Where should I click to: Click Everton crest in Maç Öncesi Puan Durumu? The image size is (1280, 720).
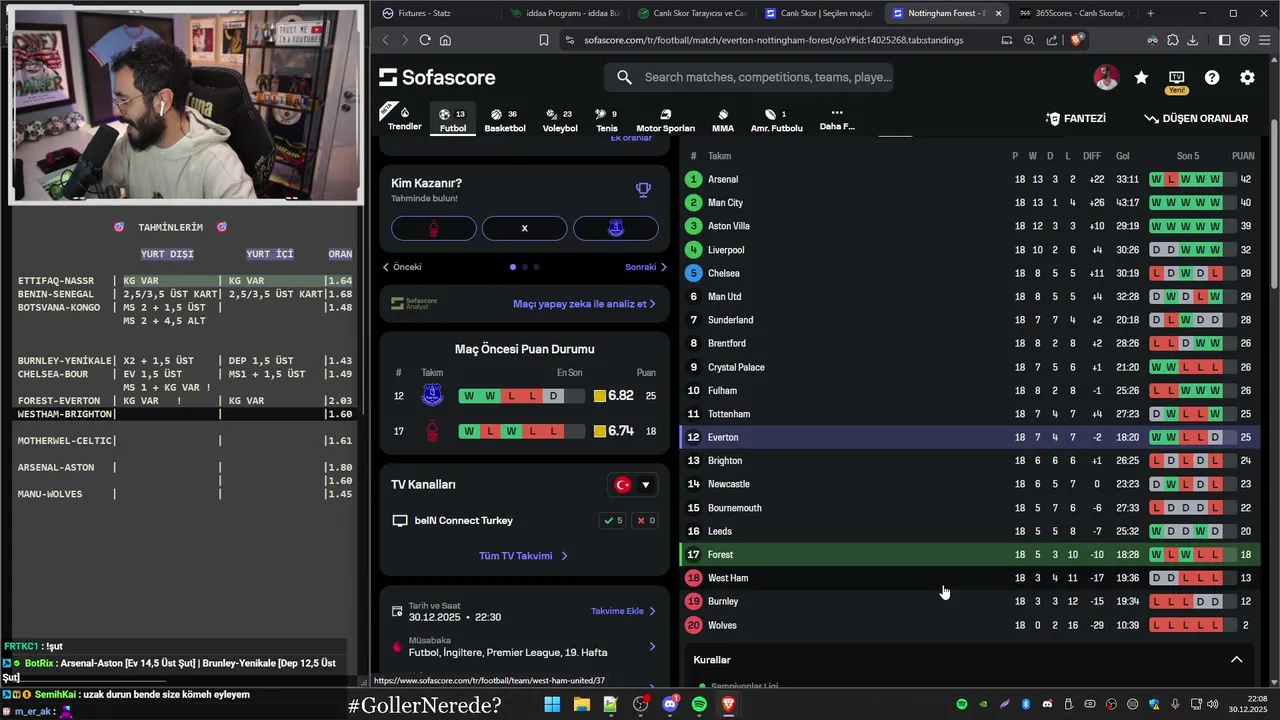point(432,396)
